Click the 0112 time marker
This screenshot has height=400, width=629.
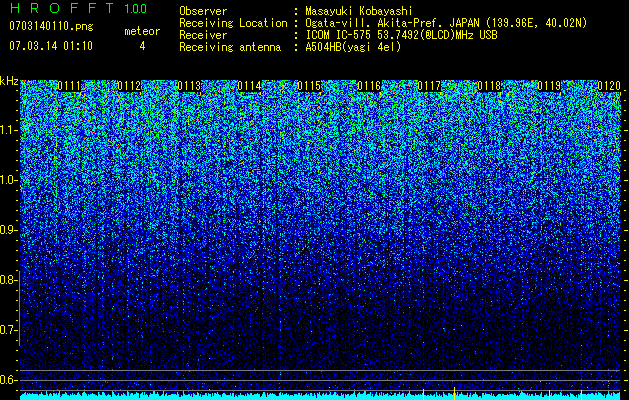click(x=129, y=86)
